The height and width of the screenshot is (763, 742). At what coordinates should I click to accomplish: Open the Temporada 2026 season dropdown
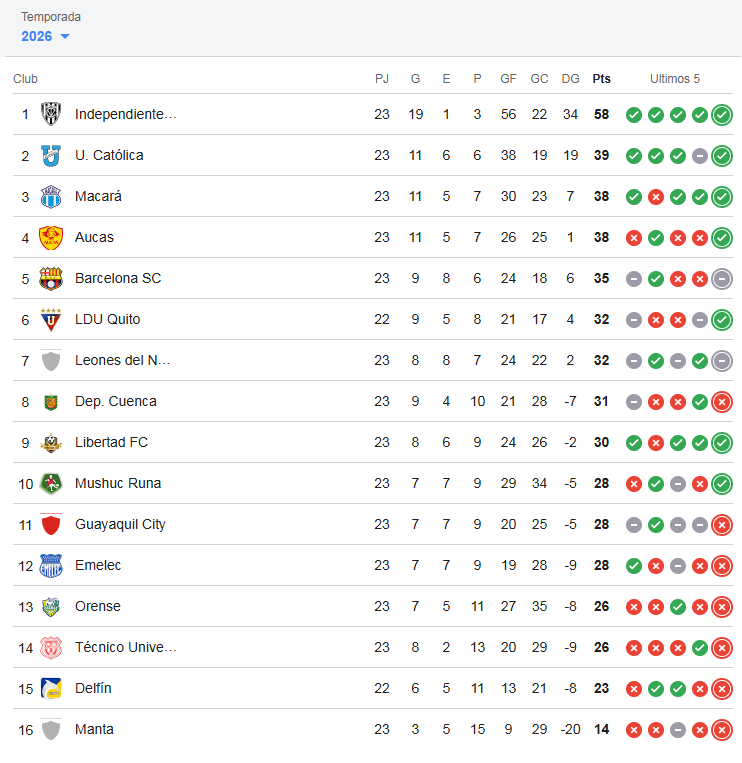pyautogui.click(x=45, y=36)
